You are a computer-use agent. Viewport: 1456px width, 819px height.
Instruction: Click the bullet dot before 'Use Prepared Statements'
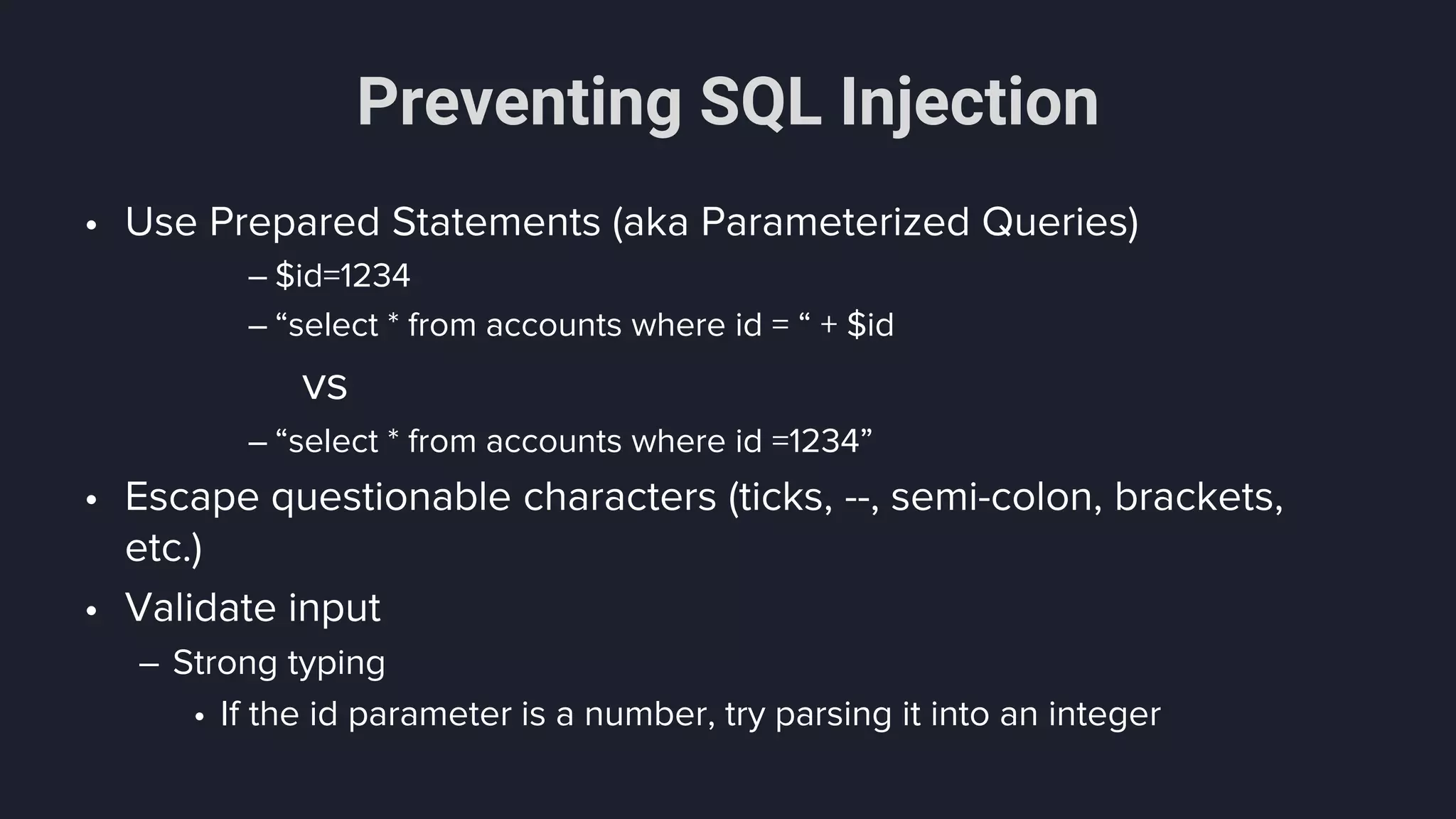(x=90, y=226)
